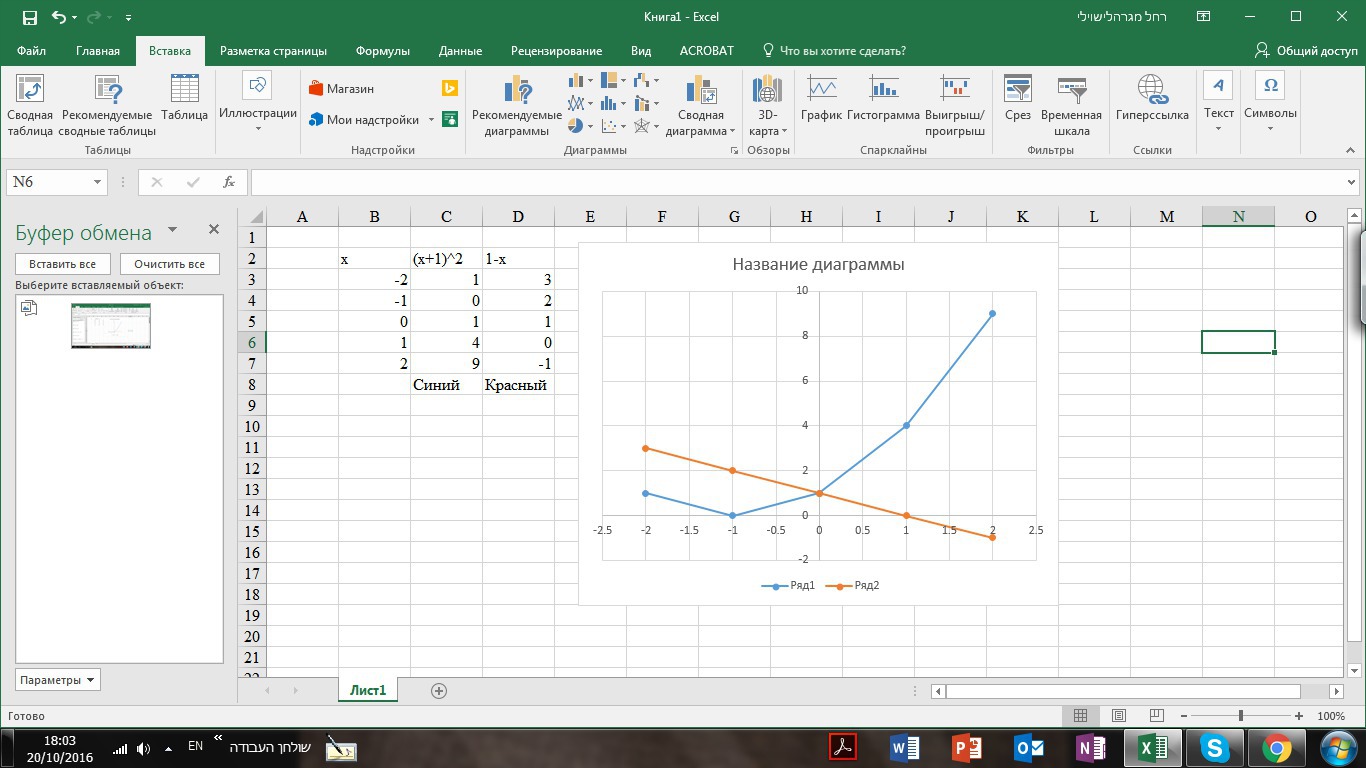The image size is (1366, 768).
Task: Open Word from the taskbar
Action: 904,747
